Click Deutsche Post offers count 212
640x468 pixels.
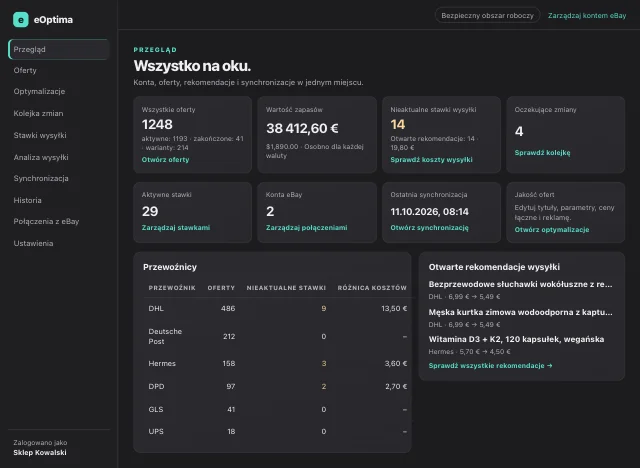click(229, 336)
